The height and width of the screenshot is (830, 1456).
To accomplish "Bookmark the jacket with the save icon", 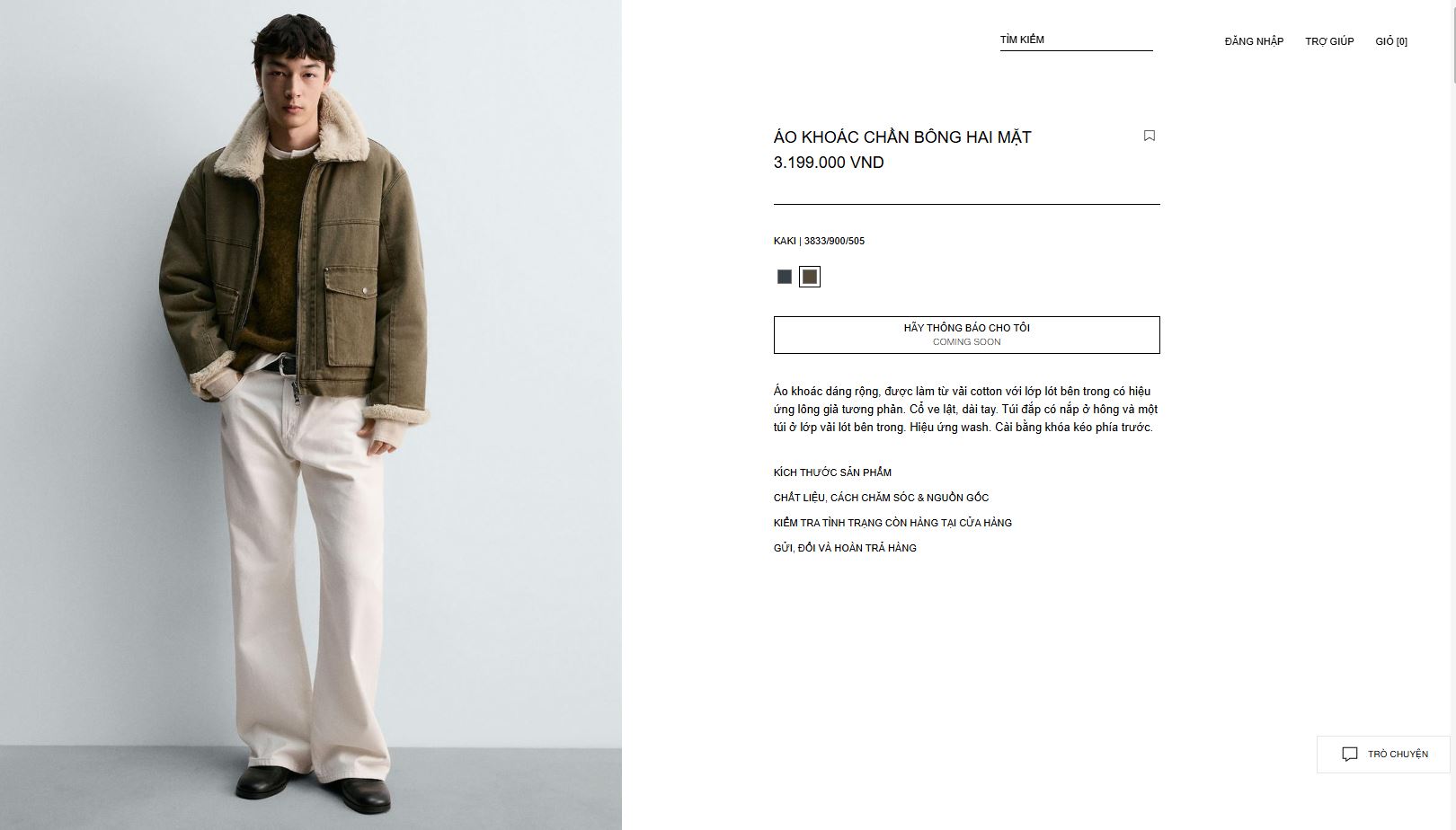I will pos(1149,136).
